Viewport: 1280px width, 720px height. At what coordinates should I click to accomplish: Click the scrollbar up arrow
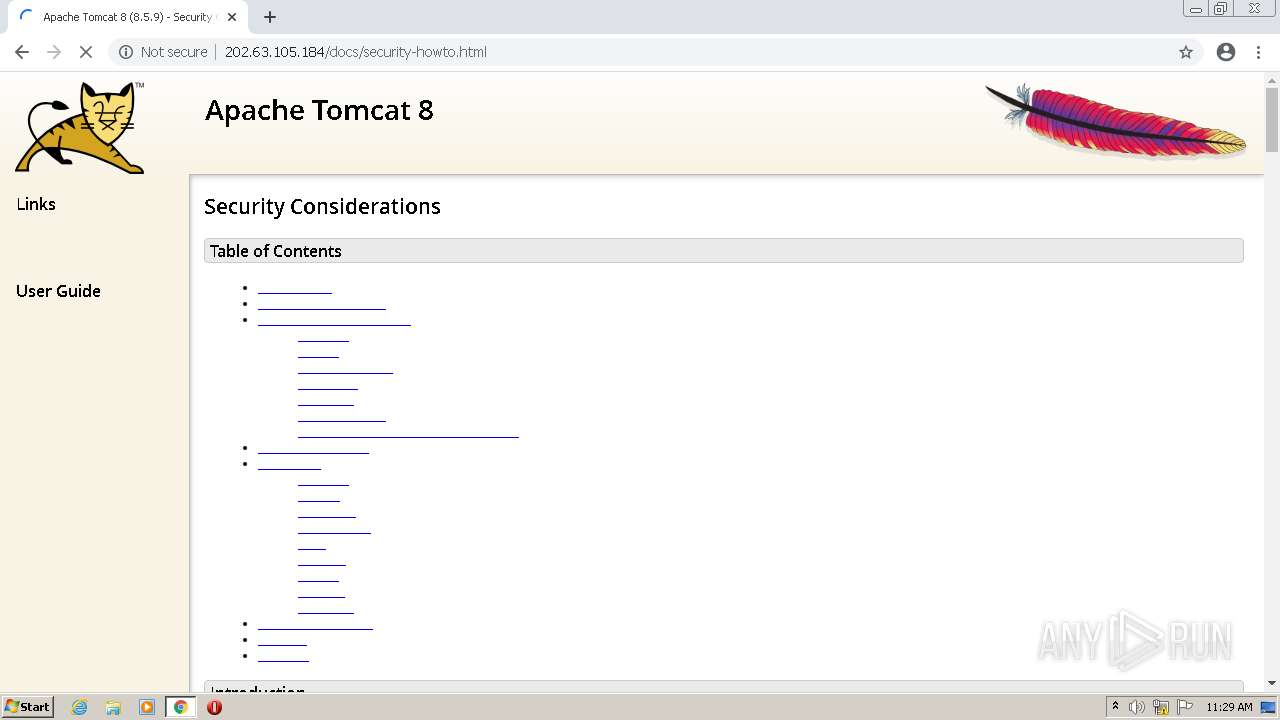pyautogui.click(x=1272, y=79)
